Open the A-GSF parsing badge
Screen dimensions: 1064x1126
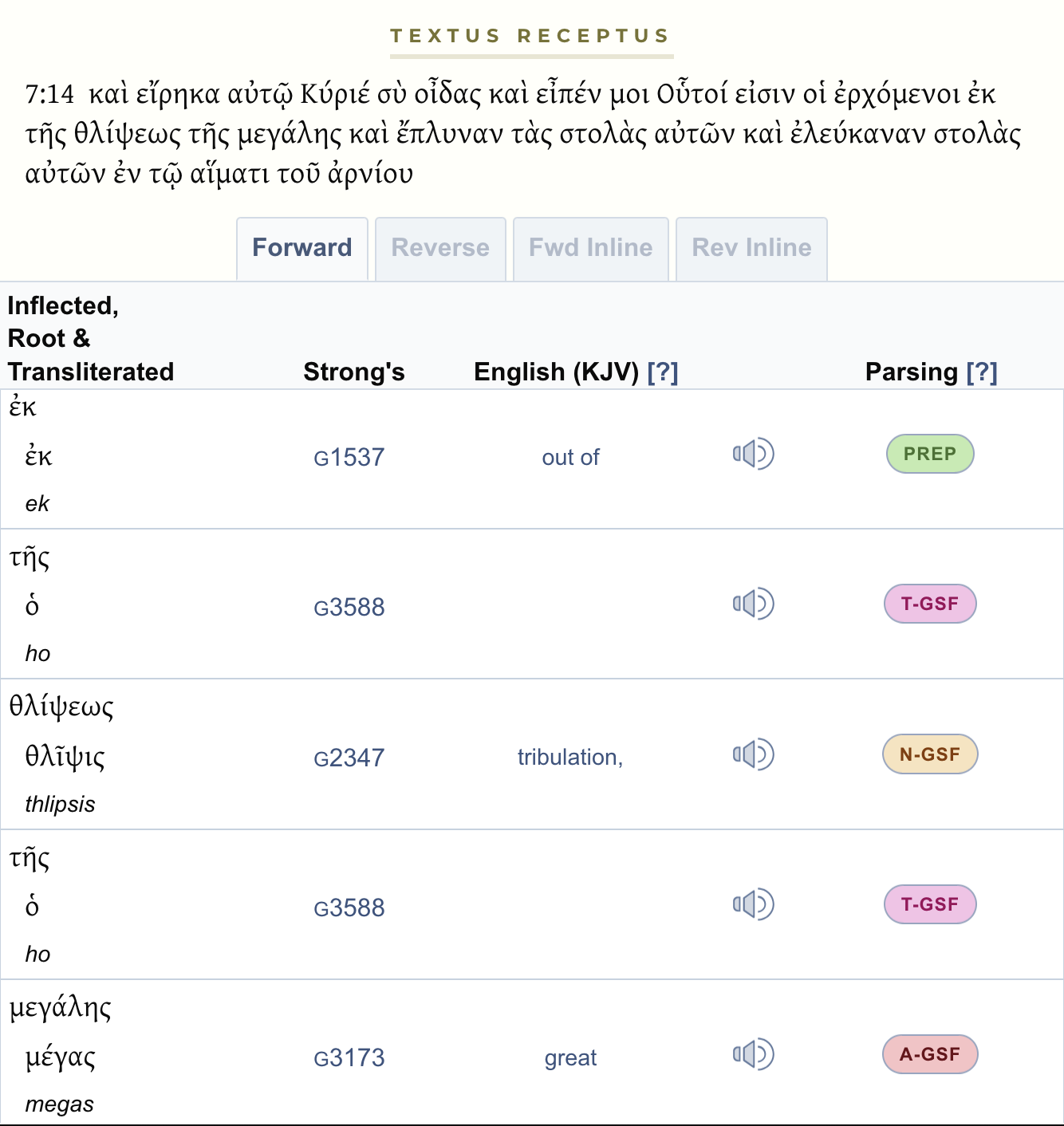[930, 1054]
